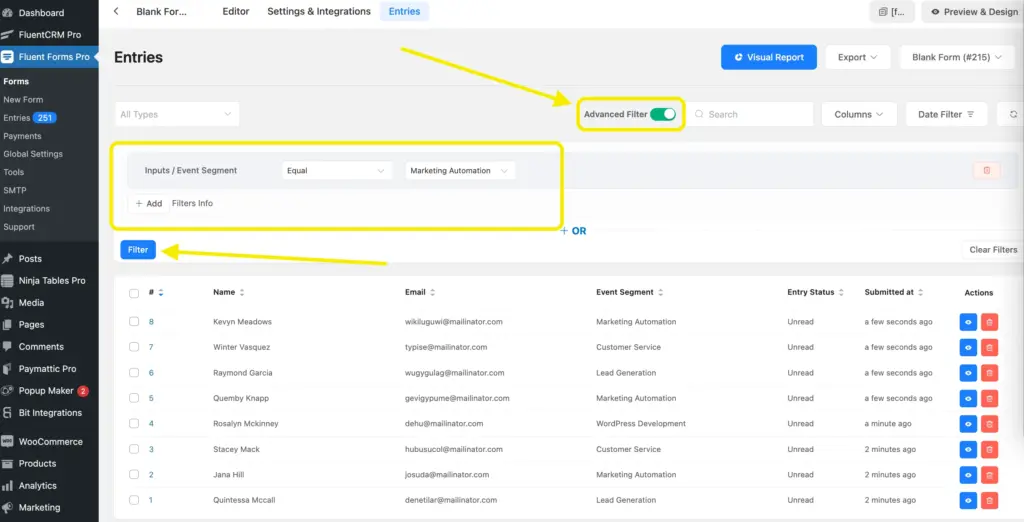Check the select-all checkbox in table header
Screen dimensions: 1024x522
[x=134, y=293]
